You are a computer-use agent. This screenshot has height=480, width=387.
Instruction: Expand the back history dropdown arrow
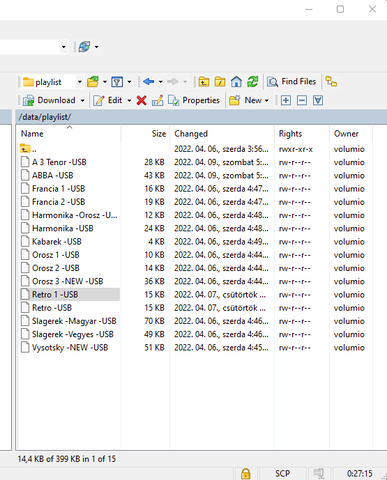[161, 82]
